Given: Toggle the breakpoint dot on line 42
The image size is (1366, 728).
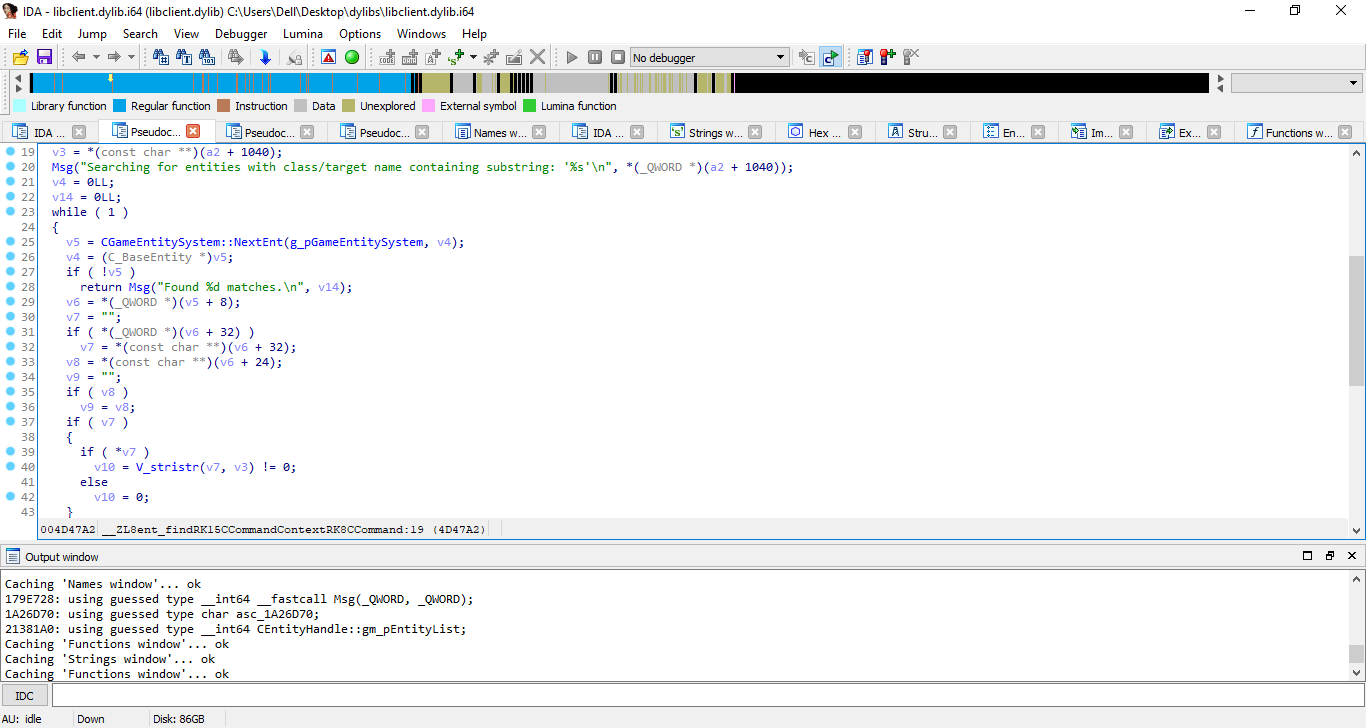Looking at the screenshot, I should tap(10, 497).
